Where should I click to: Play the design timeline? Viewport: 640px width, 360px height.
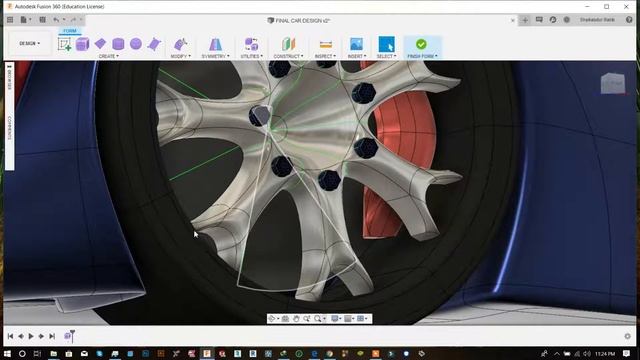coord(31,336)
